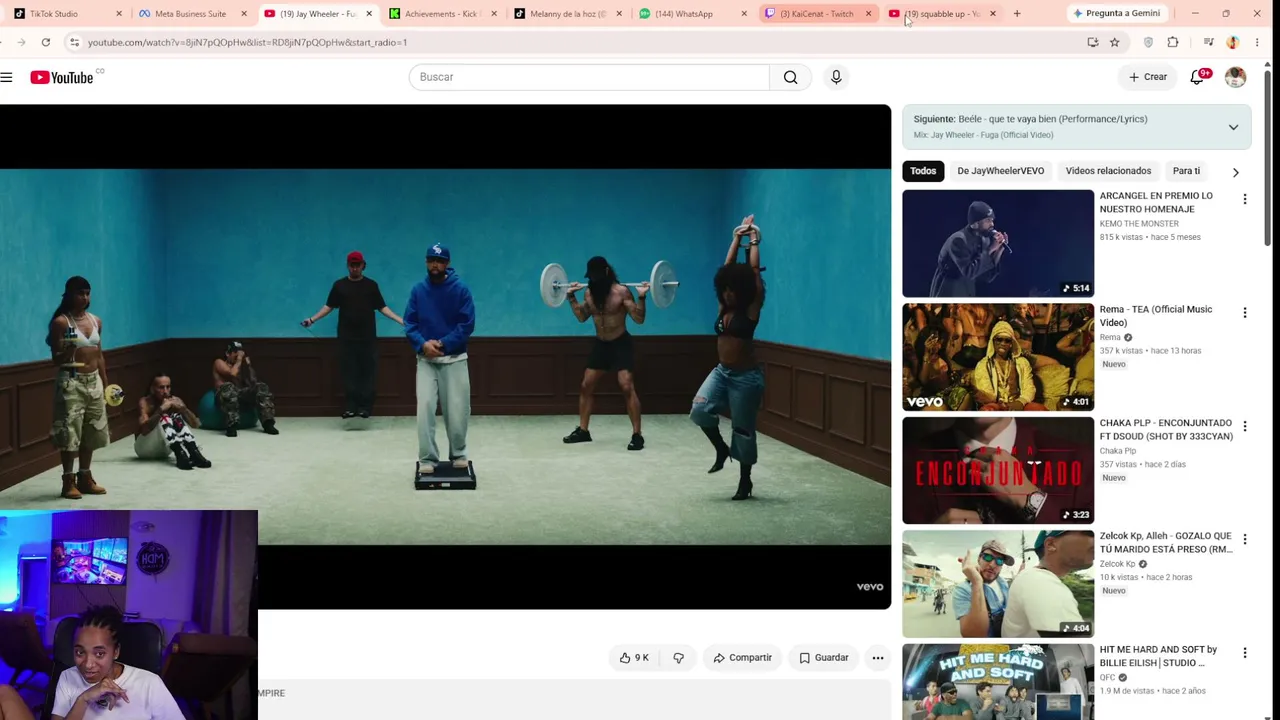The height and width of the screenshot is (720, 1280).
Task: Close the TikTok Studio tab
Action: (119, 14)
